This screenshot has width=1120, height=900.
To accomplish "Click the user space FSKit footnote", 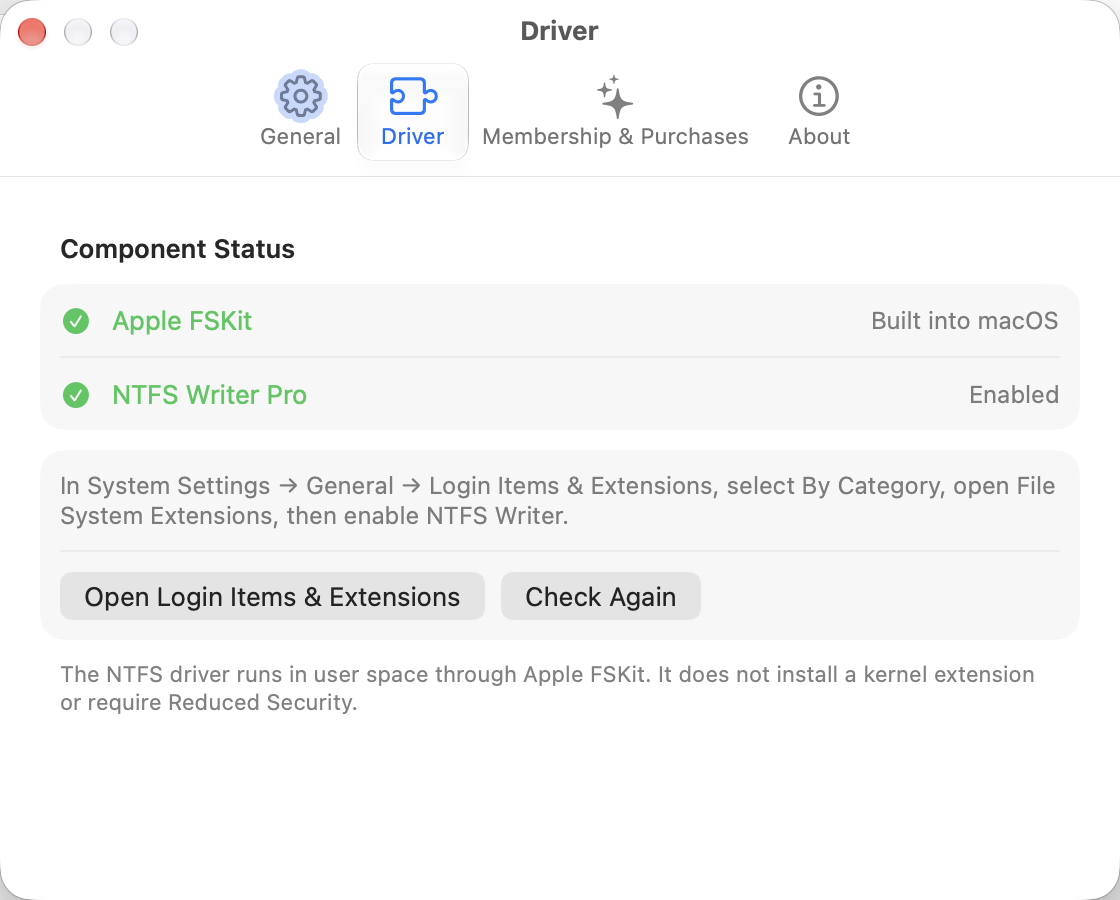I will [x=547, y=689].
